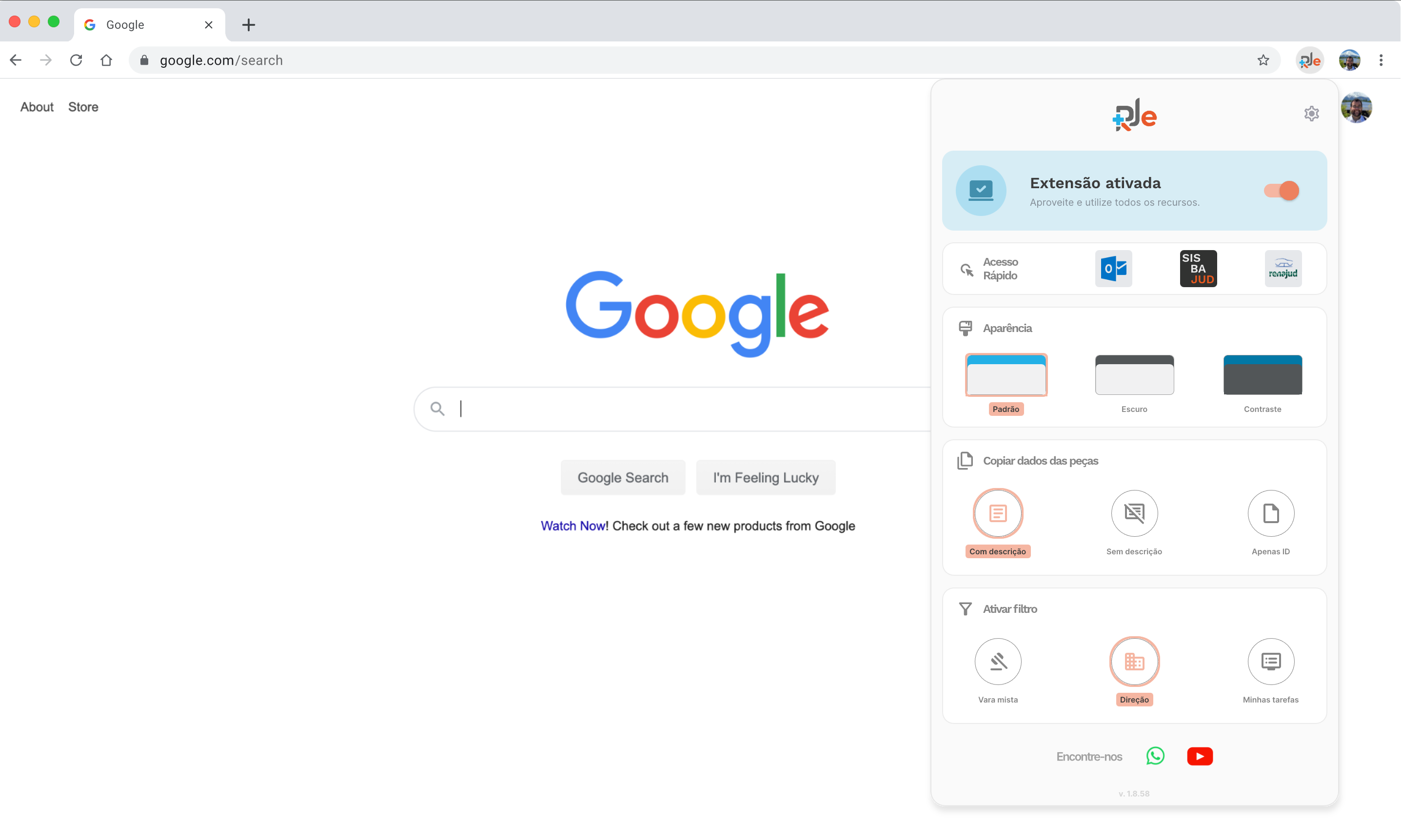
Task: Click the Google logo
Action: click(x=697, y=313)
